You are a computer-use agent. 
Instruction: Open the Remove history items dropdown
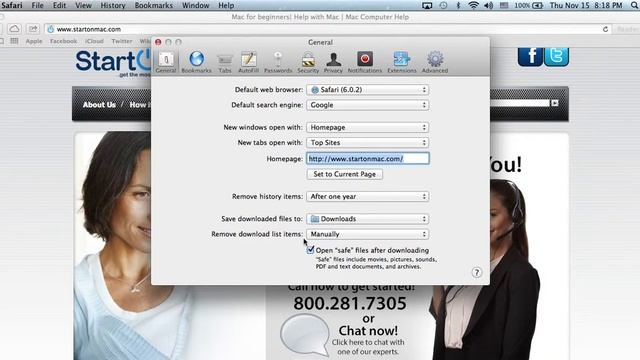click(x=367, y=196)
